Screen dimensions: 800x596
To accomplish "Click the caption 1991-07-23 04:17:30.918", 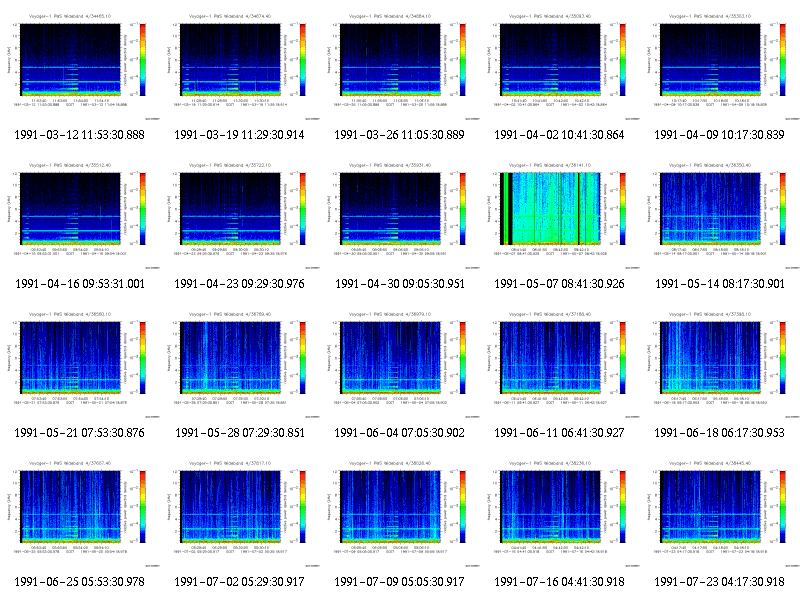I will point(719,582).
